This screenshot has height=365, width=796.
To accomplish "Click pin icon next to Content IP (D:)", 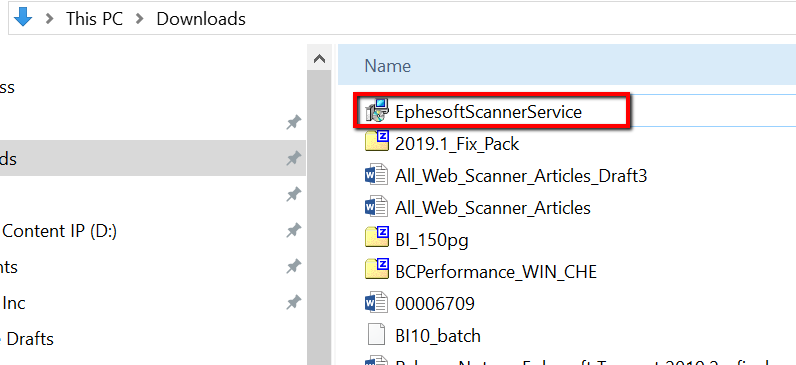I will pos(293,231).
